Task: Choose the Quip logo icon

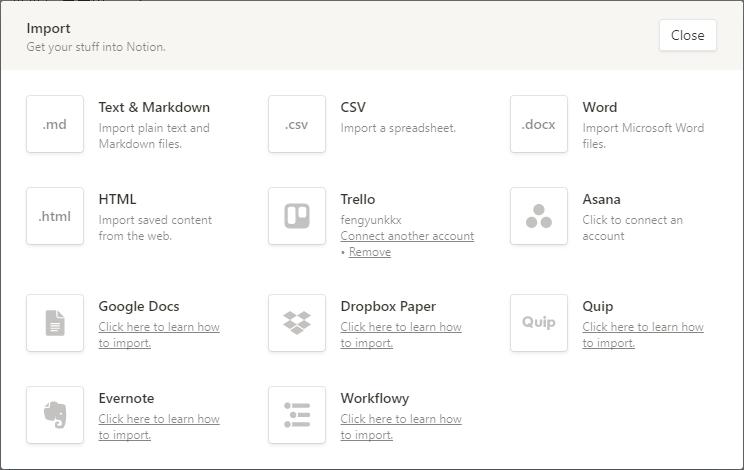Action: 539,323
